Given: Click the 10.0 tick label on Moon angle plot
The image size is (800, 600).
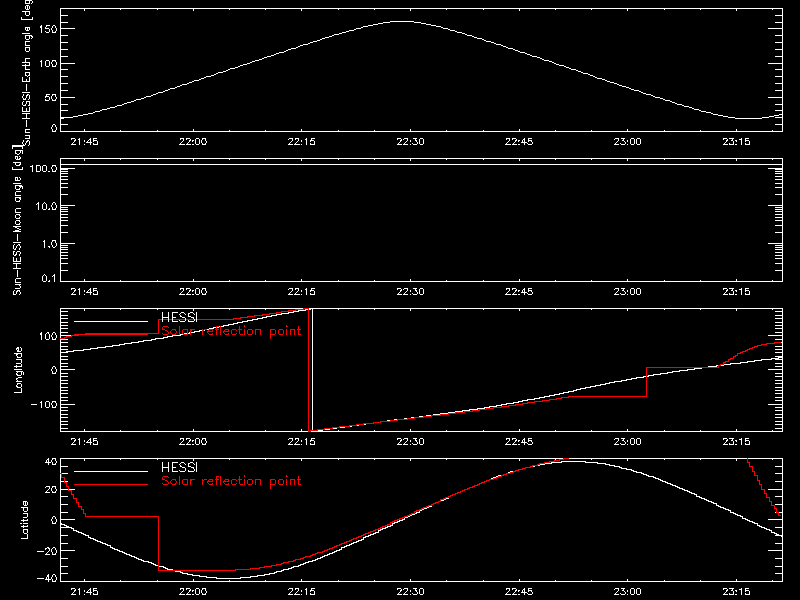Looking at the screenshot, I should pos(46,207).
